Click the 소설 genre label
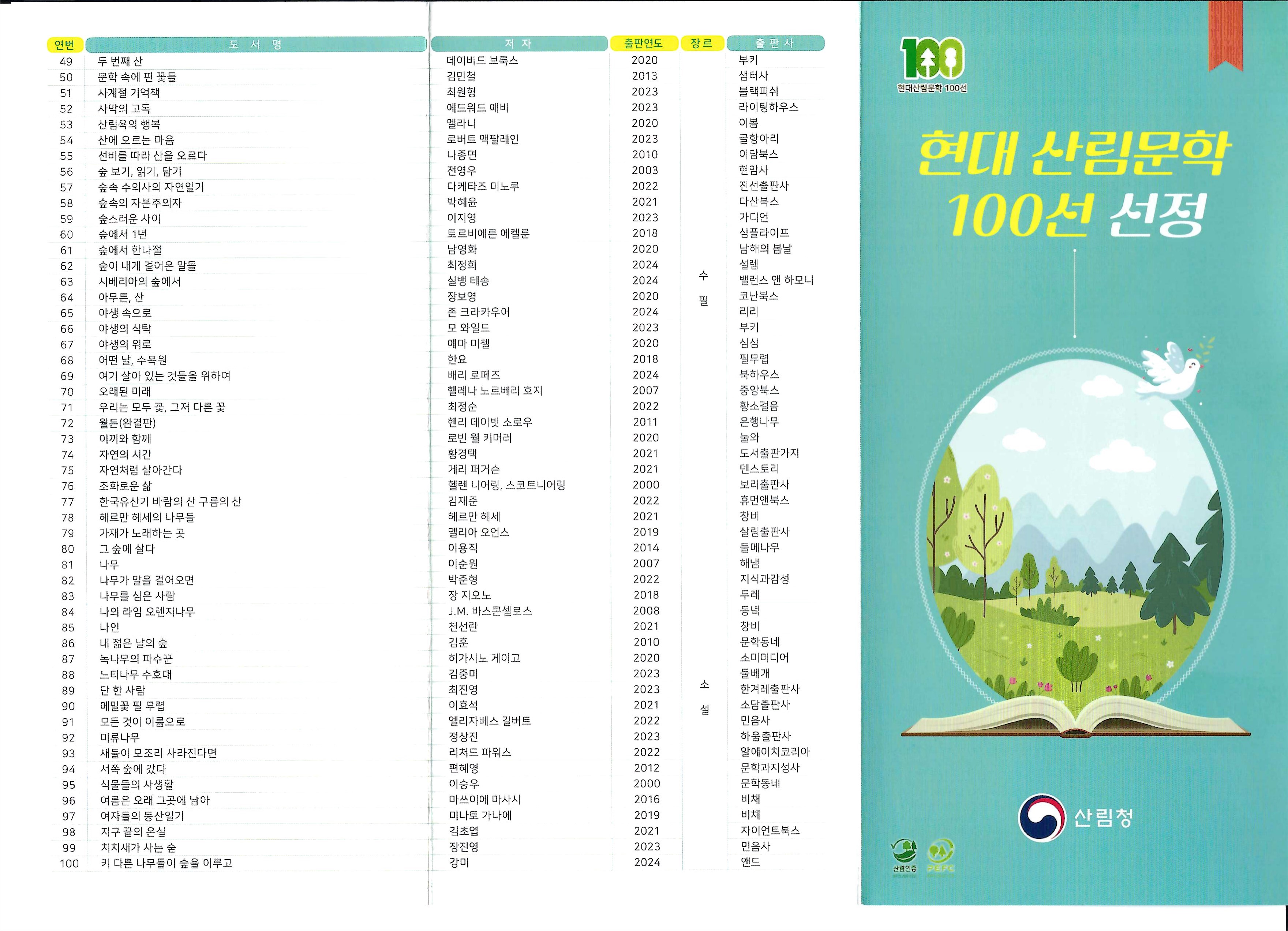 [x=705, y=697]
